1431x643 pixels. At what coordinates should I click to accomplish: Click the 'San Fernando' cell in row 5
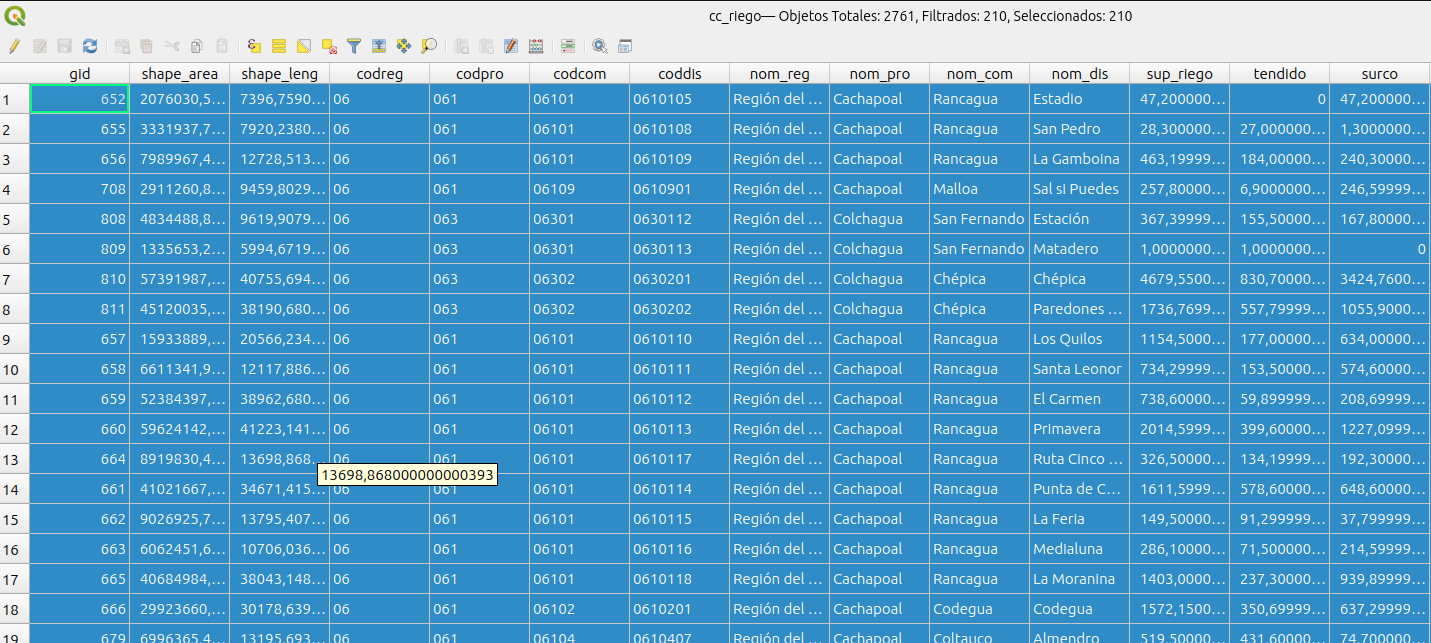(x=978, y=219)
